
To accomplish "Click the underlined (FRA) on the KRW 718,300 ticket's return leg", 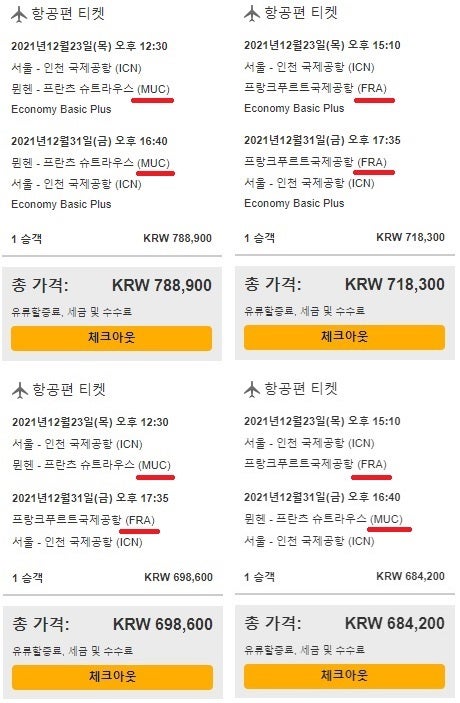I will click(x=372, y=162).
